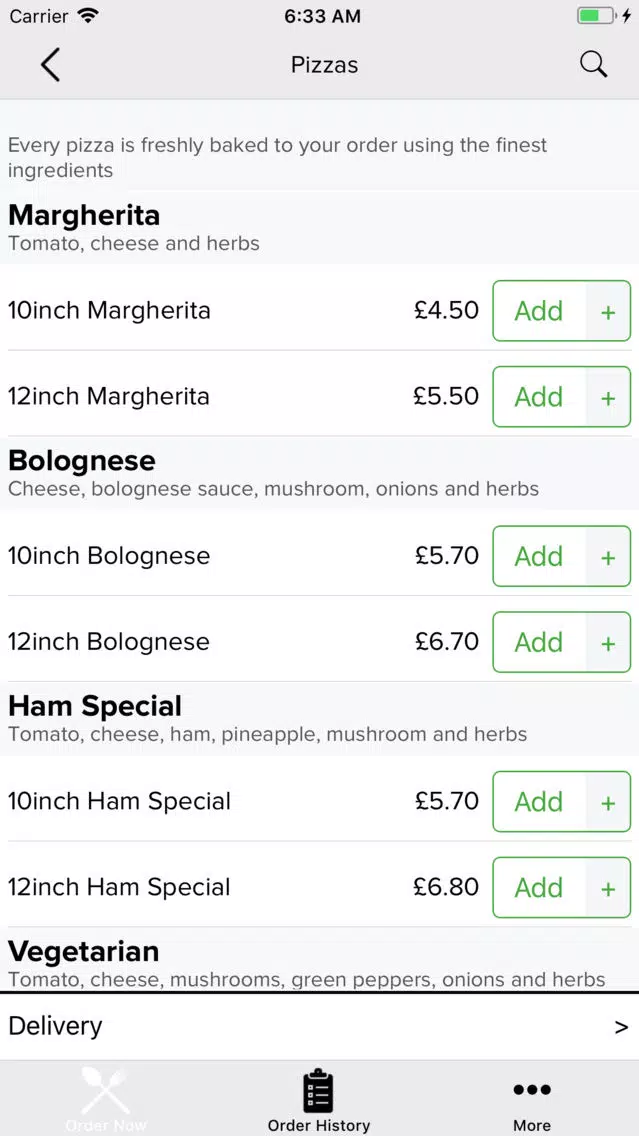
Task: Tap the plus icon for 12inch Ham Special
Action: coord(608,888)
